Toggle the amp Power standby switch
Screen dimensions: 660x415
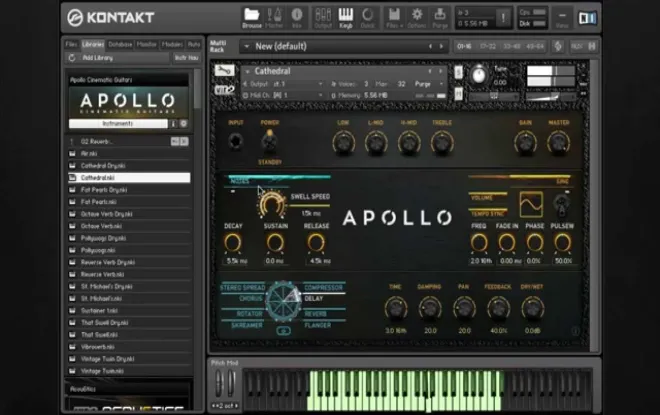(270, 142)
